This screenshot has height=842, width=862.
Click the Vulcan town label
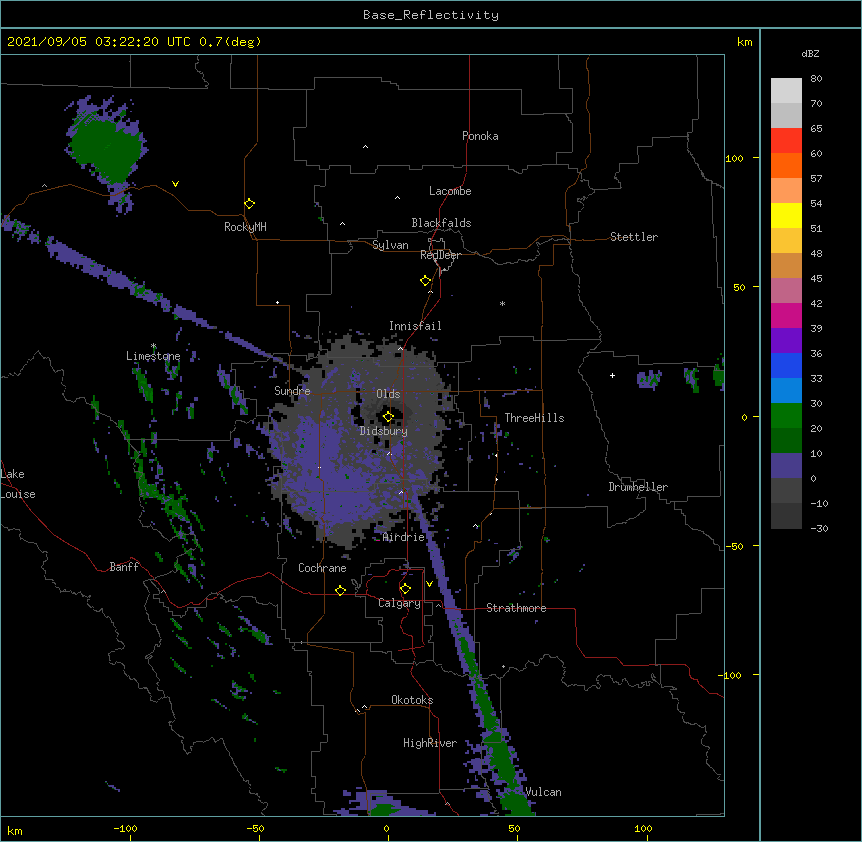(x=543, y=792)
